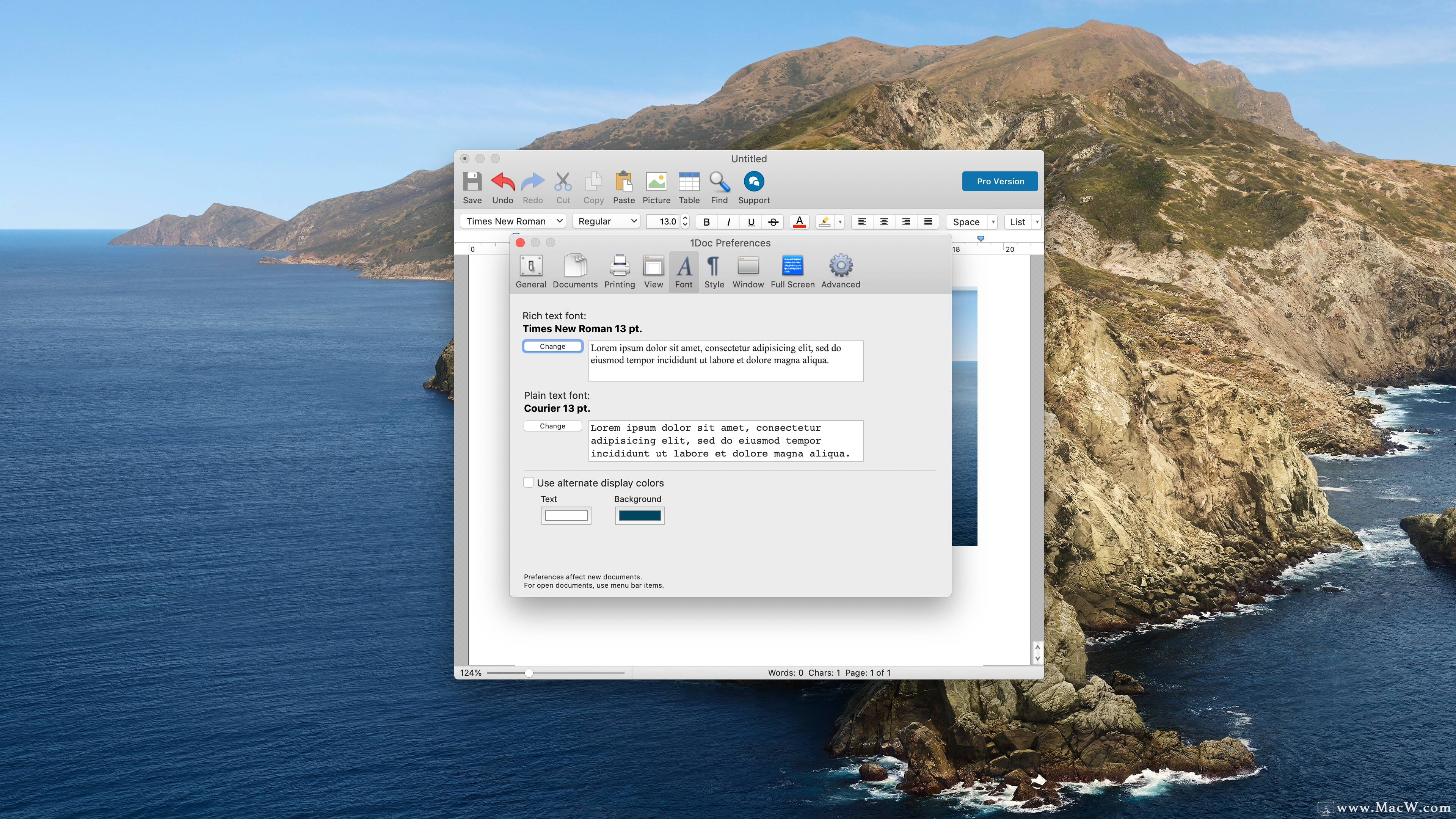Switch to Style preferences tab
The image size is (1456, 819).
[714, 272]
